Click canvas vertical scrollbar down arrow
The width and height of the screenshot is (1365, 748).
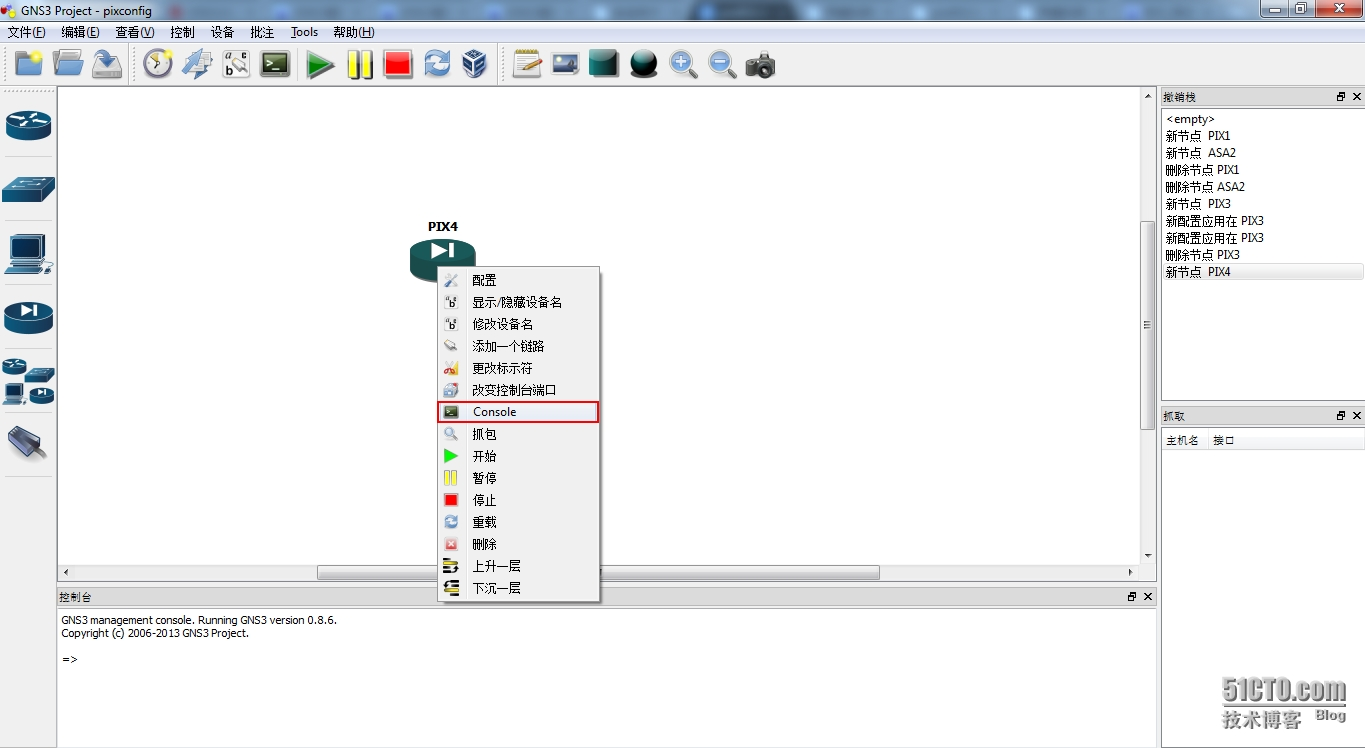pyautogui.click(x=1148, y=556)
